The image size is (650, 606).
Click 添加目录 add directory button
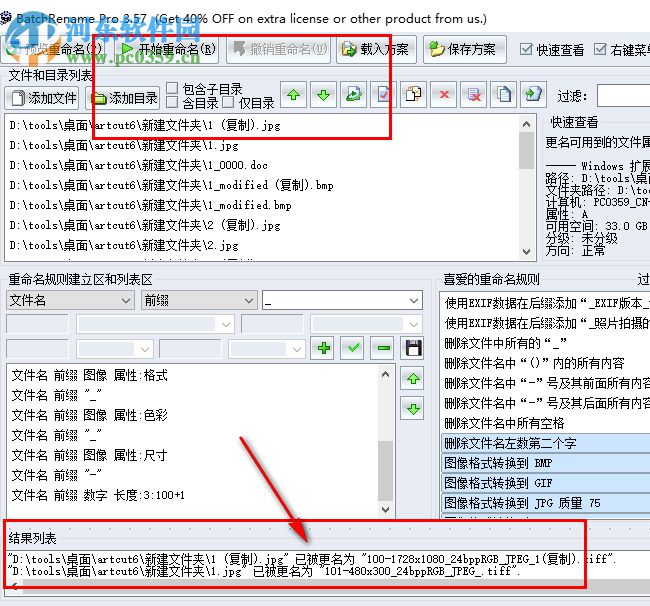123,98
